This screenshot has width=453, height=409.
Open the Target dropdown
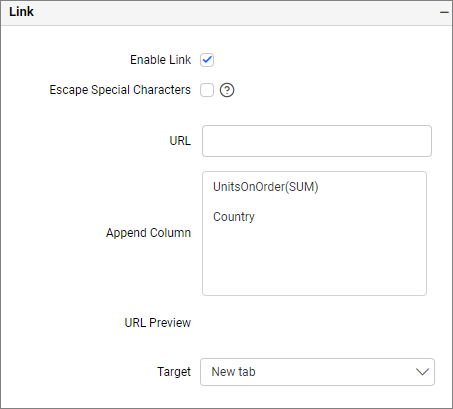click(317, 372)
